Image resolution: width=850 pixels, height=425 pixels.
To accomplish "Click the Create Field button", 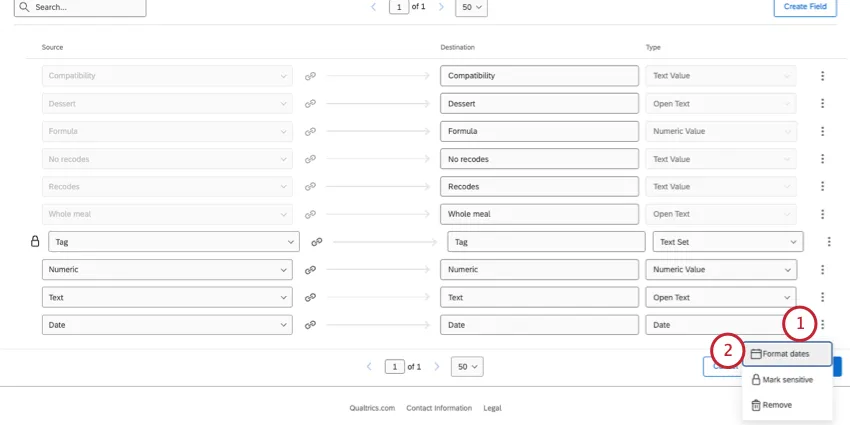I will [805, 8].
